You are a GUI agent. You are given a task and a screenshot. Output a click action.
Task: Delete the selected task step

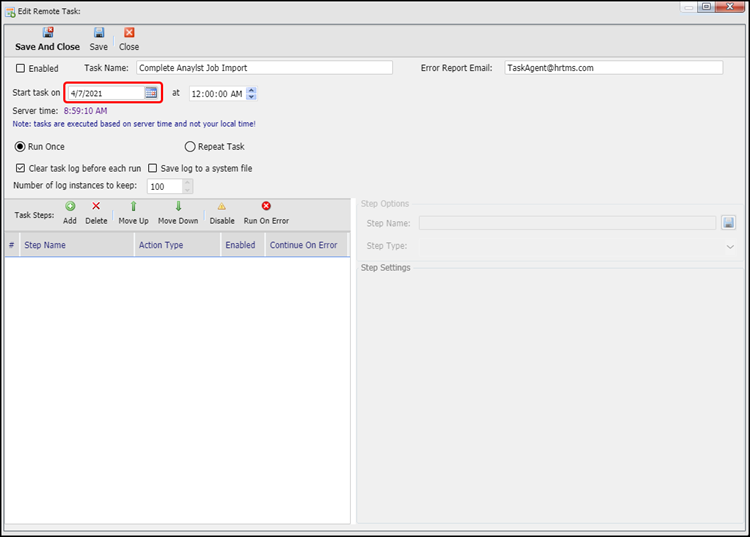[x=96, y=213]
